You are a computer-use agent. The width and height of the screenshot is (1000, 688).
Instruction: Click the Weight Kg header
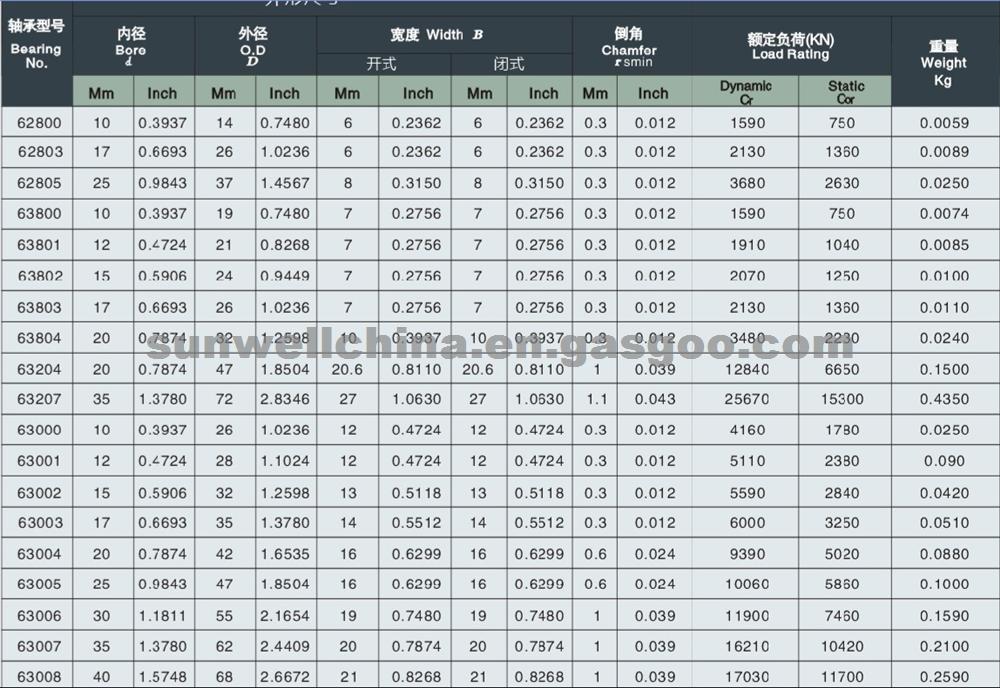click(x=943, y=62)
